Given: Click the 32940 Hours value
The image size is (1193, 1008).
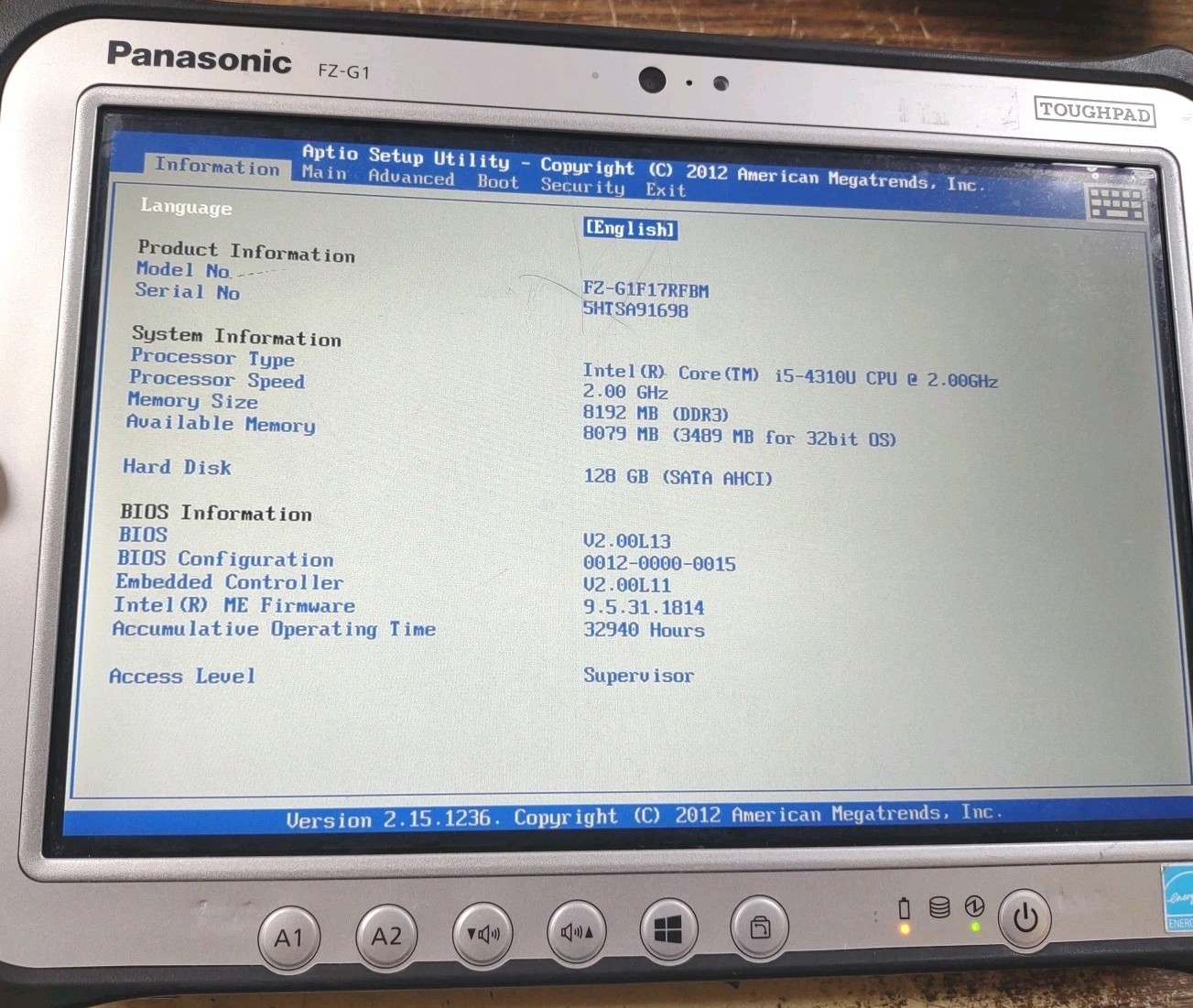Looking at the screenshot, I should (x=645, y=630).
